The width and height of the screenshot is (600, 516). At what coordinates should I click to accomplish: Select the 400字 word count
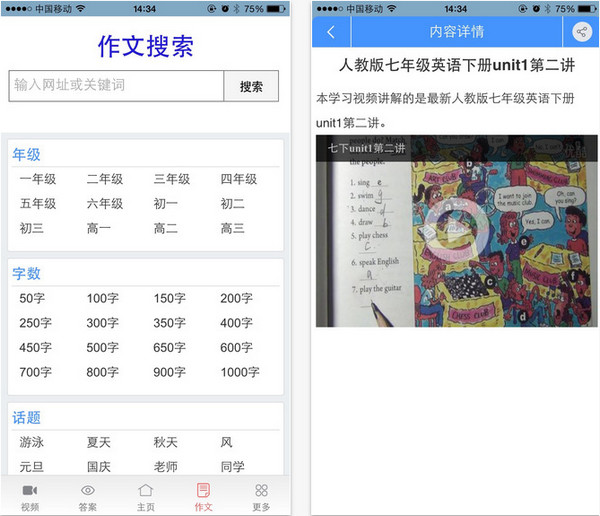236,323
